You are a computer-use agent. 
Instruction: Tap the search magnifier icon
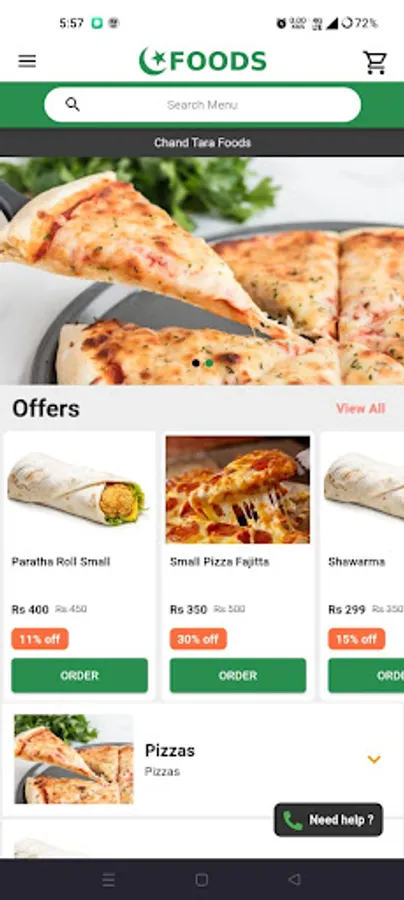coord(72,104)
